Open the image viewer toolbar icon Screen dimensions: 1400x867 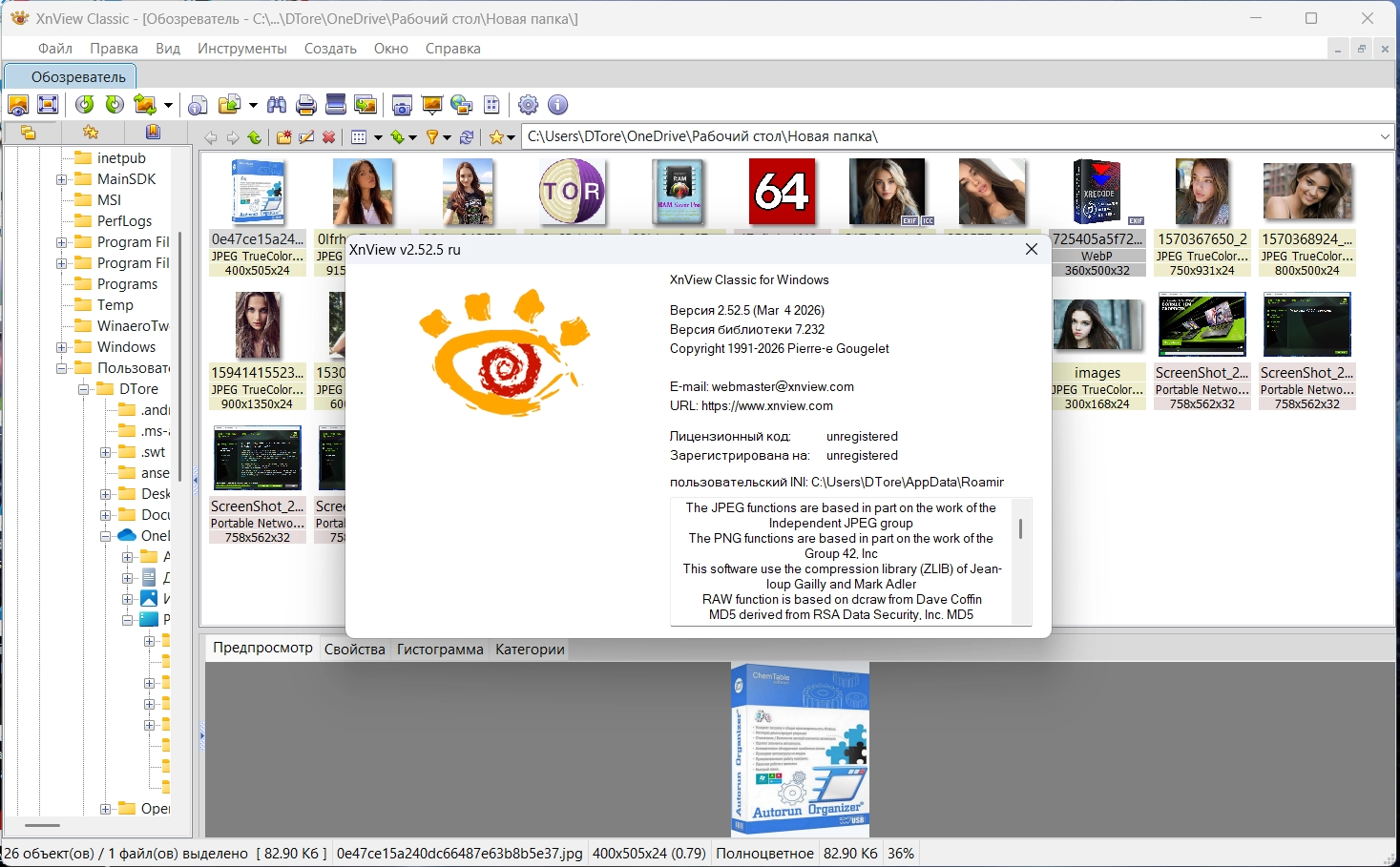tap(18, 105)
